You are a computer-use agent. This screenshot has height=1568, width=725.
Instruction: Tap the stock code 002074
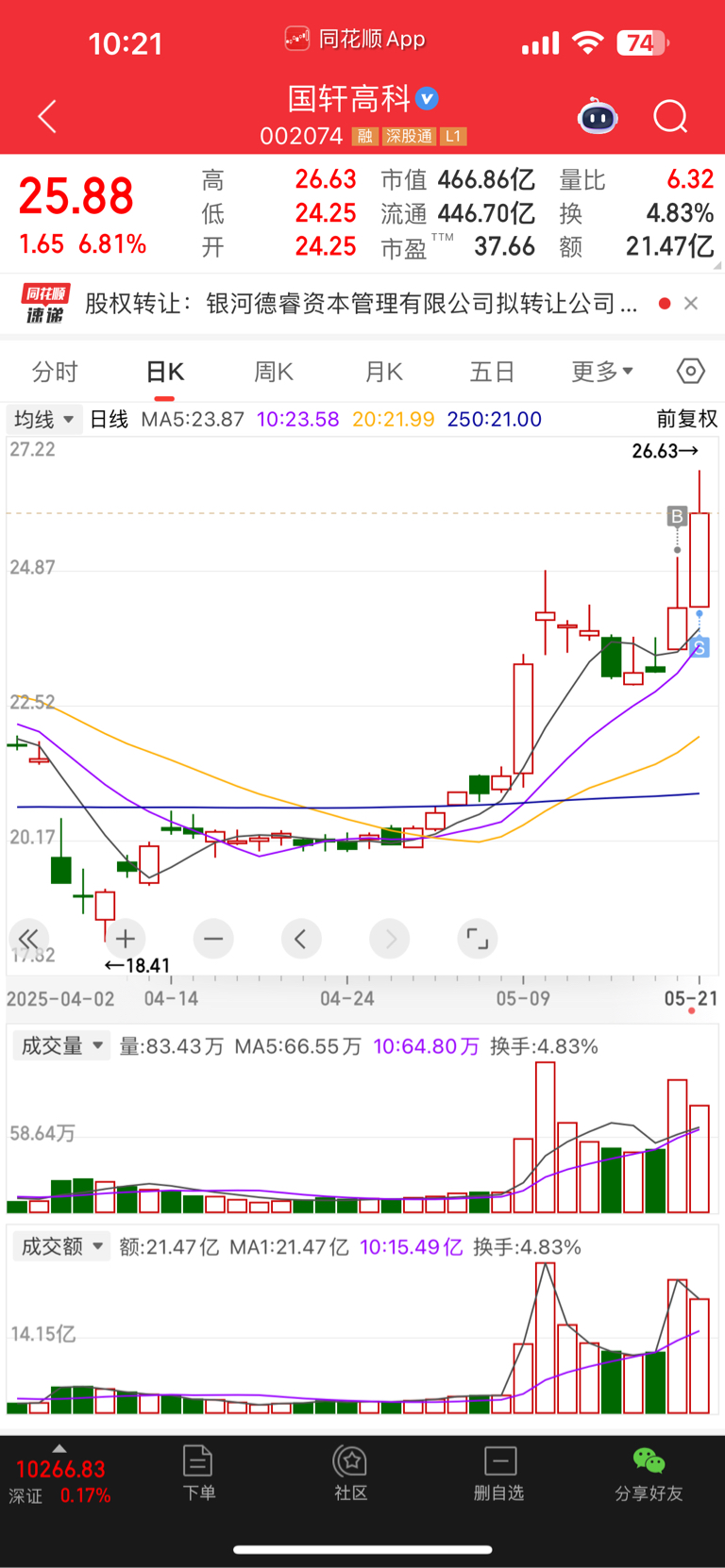[301, 136]
